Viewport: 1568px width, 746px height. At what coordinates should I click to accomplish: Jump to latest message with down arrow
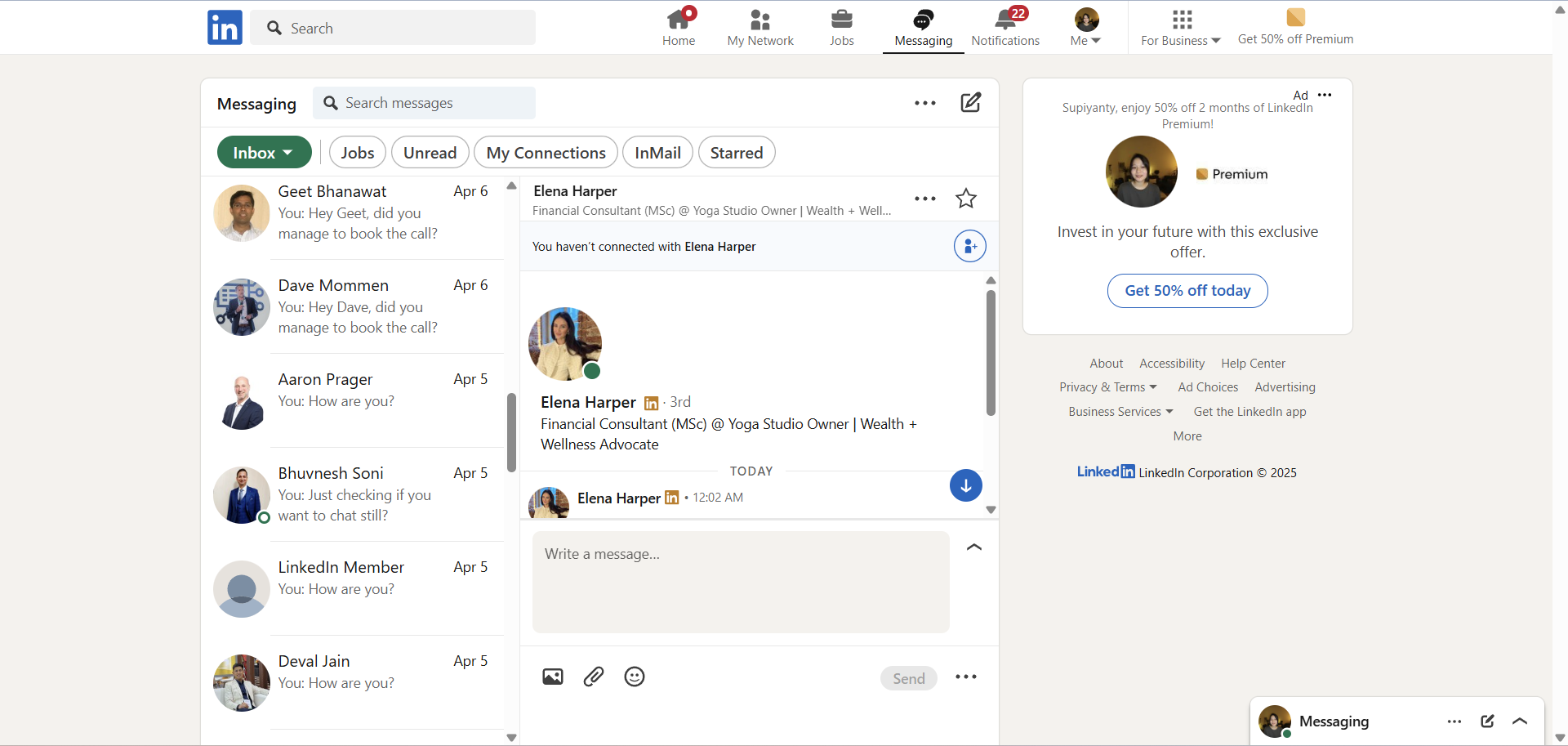[x=965, y=485]
